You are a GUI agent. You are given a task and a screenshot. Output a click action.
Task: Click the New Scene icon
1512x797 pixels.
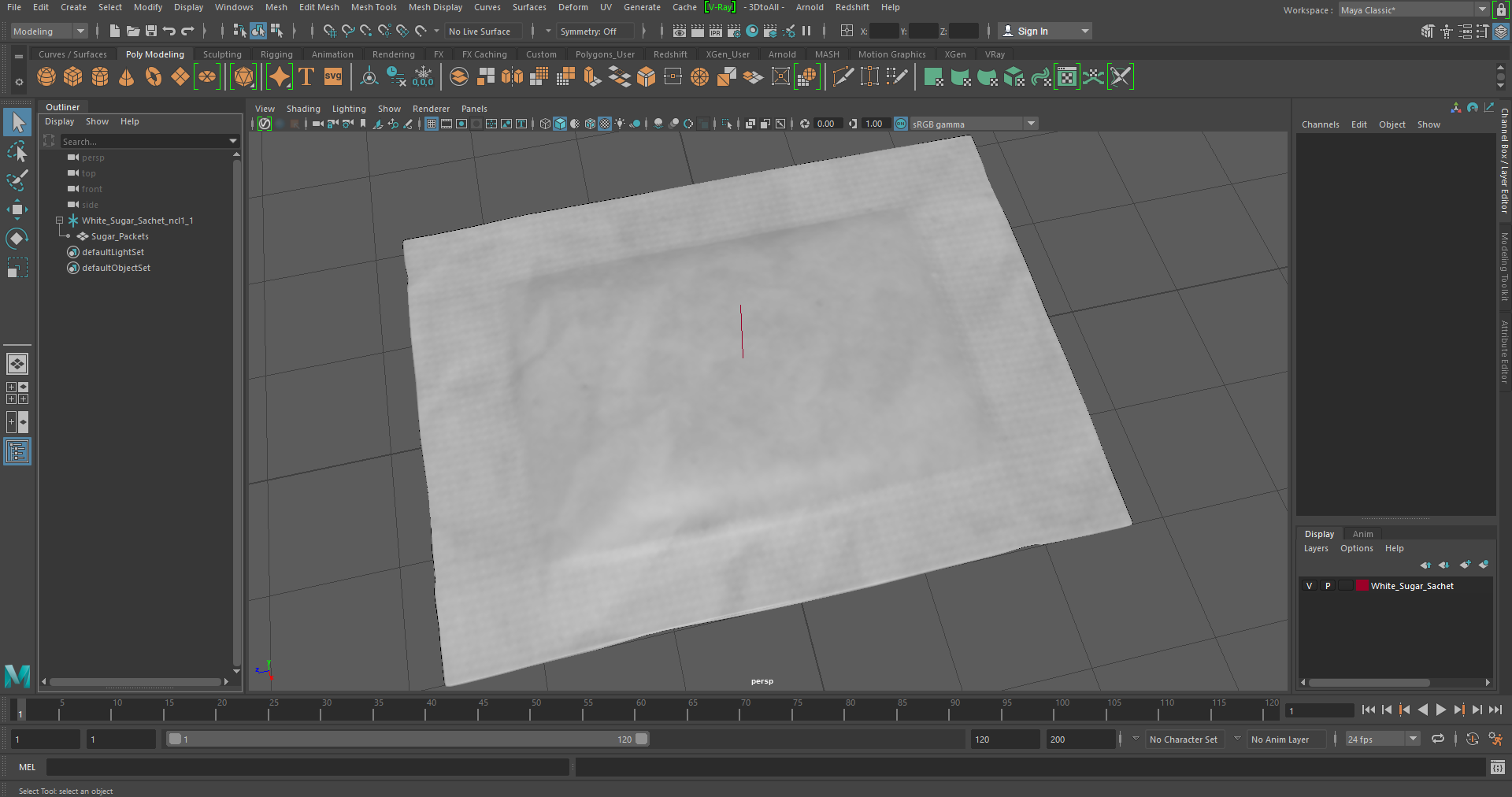click(x=115, y=31)
